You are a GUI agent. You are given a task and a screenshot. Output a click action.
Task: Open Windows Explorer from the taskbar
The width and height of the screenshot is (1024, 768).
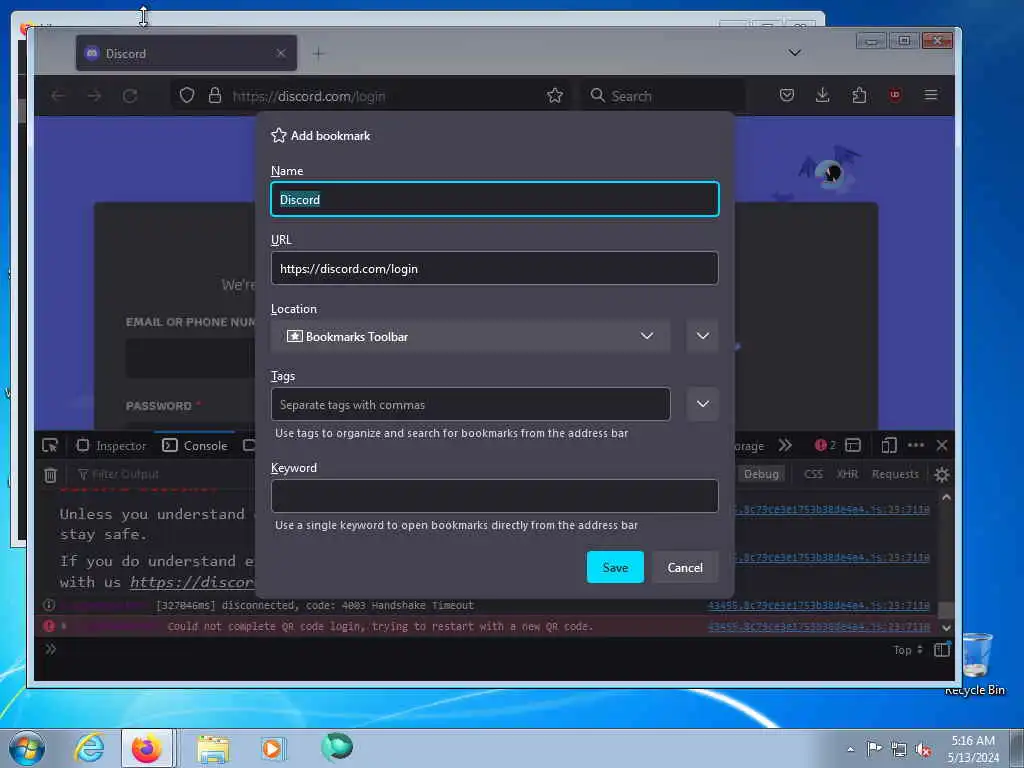point(213,749)
